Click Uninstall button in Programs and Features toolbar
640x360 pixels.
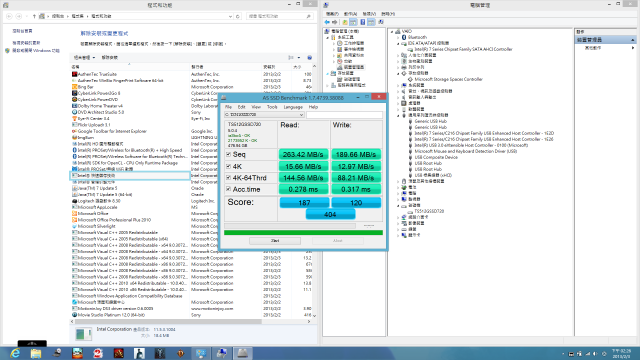click(109, 58)
